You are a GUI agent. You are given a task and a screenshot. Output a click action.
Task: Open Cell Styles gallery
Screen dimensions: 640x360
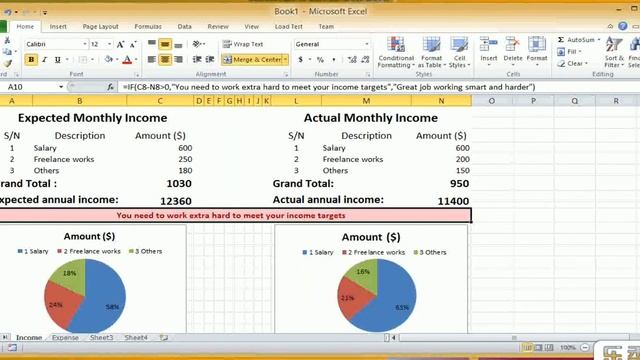pos(459,52)
